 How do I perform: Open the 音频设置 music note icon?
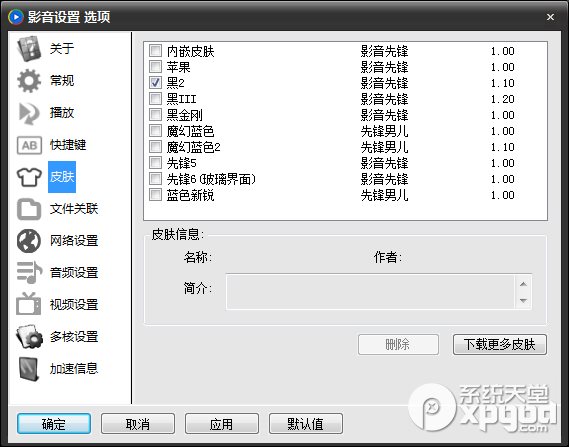[29, 272]
